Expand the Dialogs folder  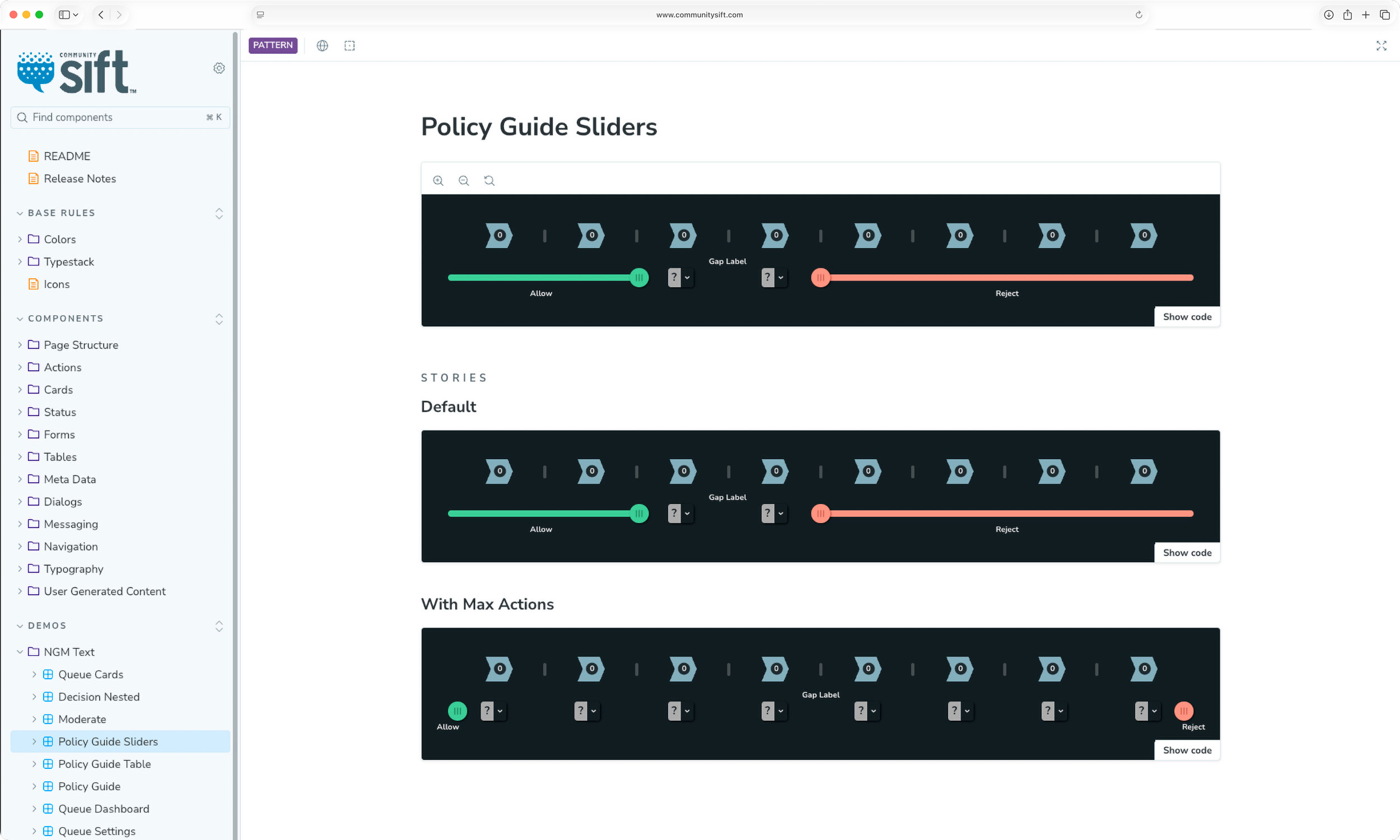(x=63, y=502)
